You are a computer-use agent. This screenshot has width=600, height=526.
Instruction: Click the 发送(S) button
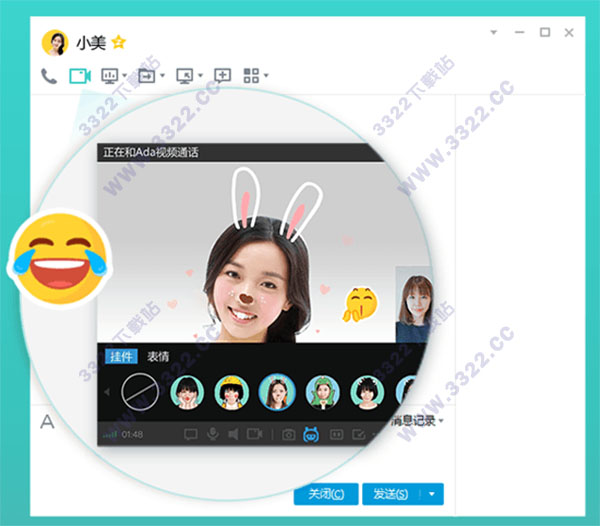[391, 494]
